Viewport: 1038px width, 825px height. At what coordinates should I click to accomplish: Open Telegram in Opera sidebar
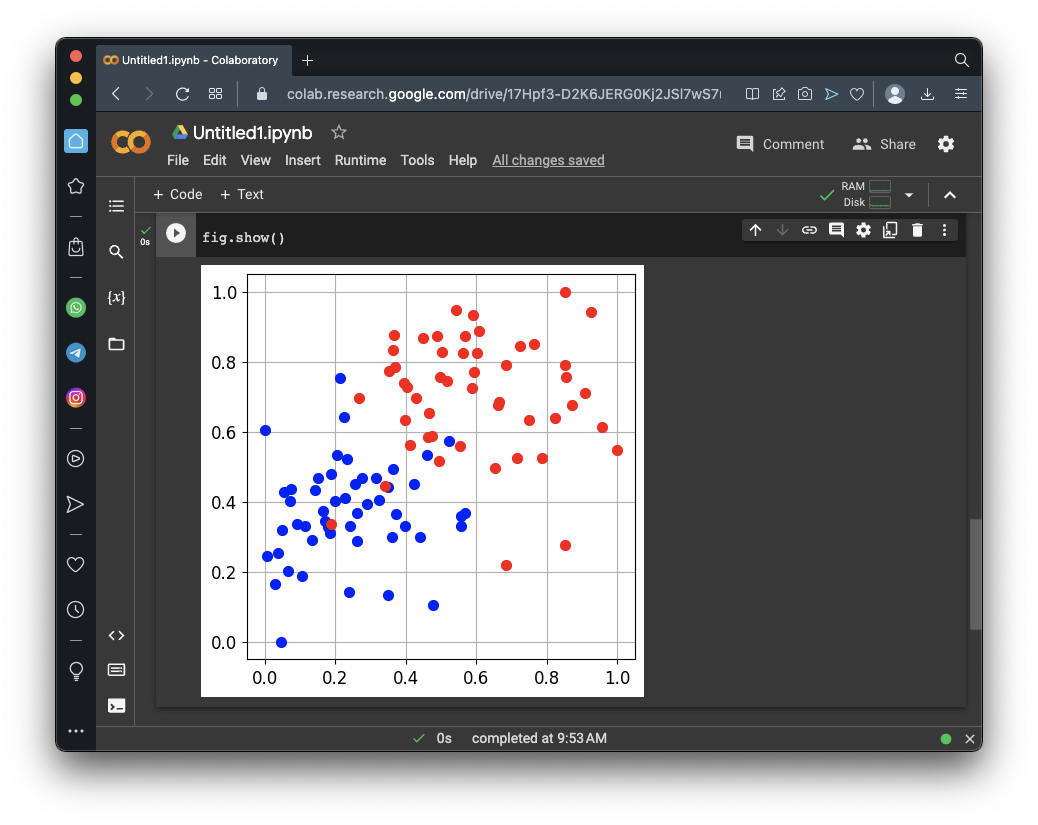click(76, 353)
